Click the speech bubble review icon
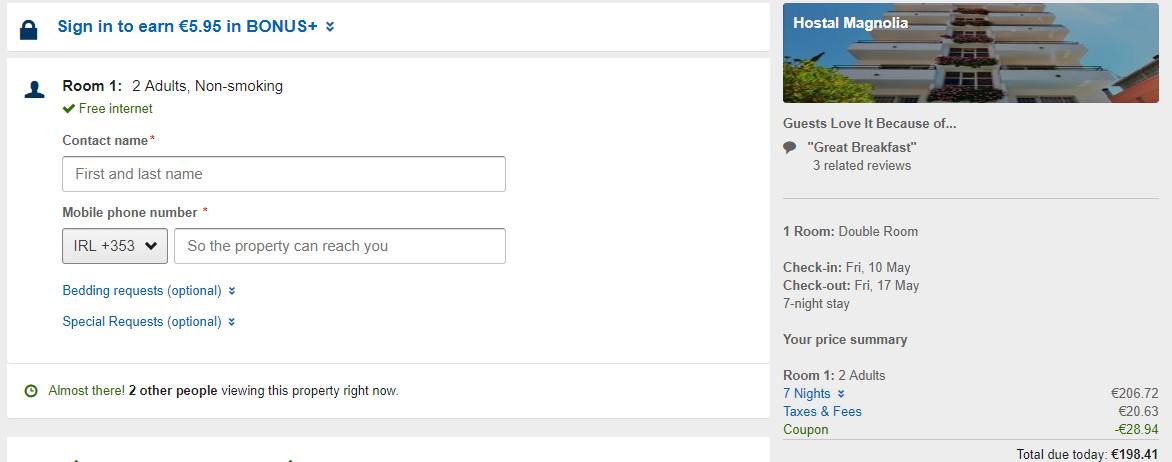This screenshot has height=462, width=1172. pyautogui.click(x=790, y=147)
